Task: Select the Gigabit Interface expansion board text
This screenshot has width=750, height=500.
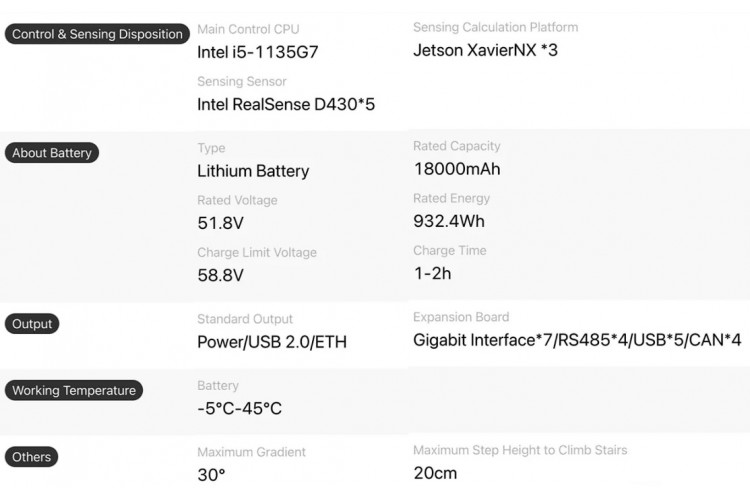Action: tap(577, 340)
